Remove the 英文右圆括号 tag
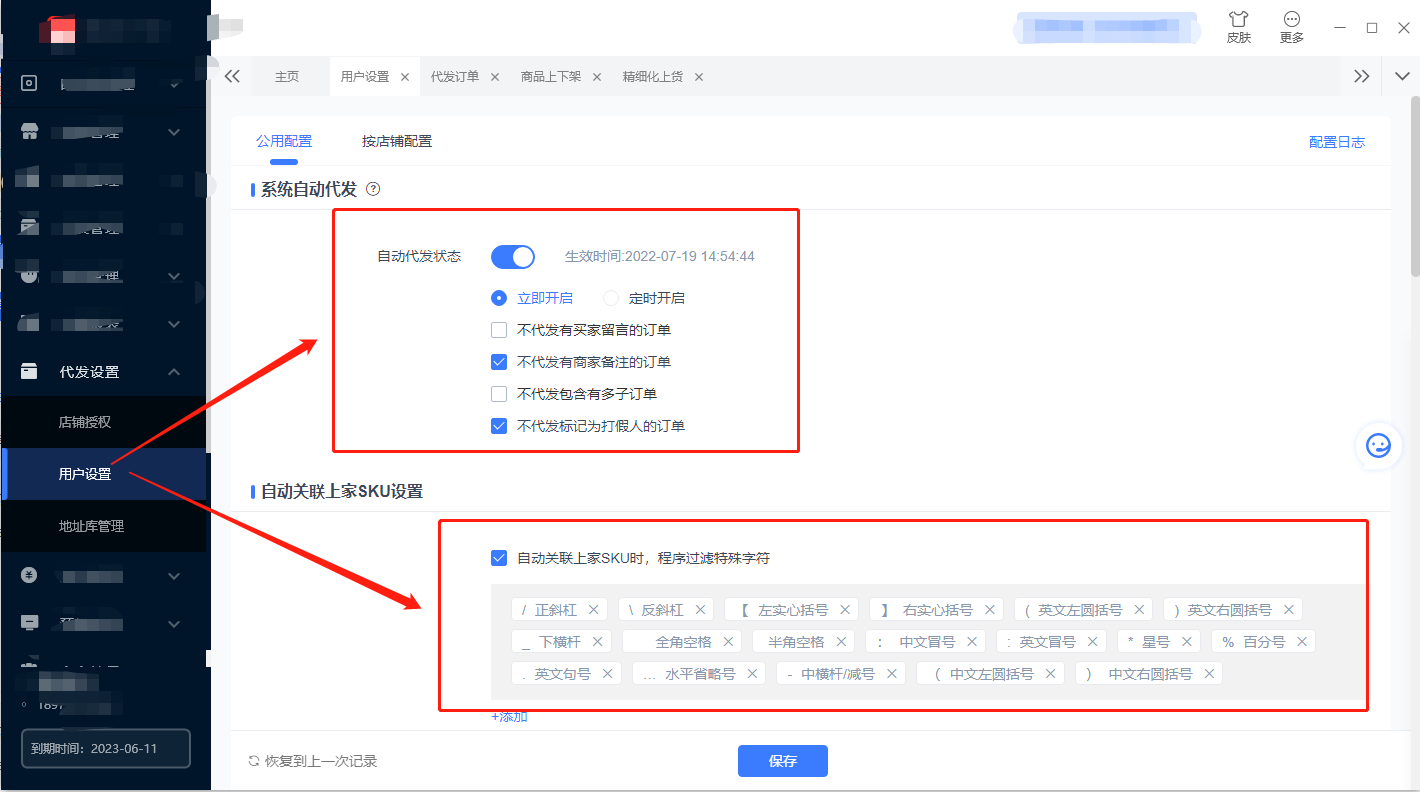The height and width of the screenshot is (792, 1420). coord(1288,610)
